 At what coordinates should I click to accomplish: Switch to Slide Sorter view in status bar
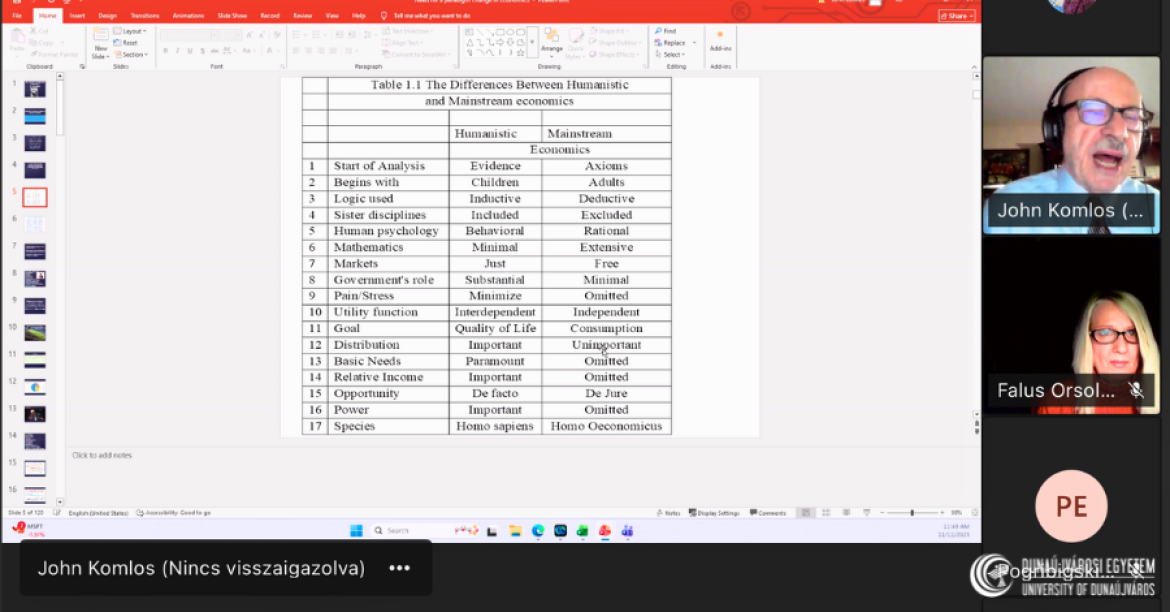(824, 513)
